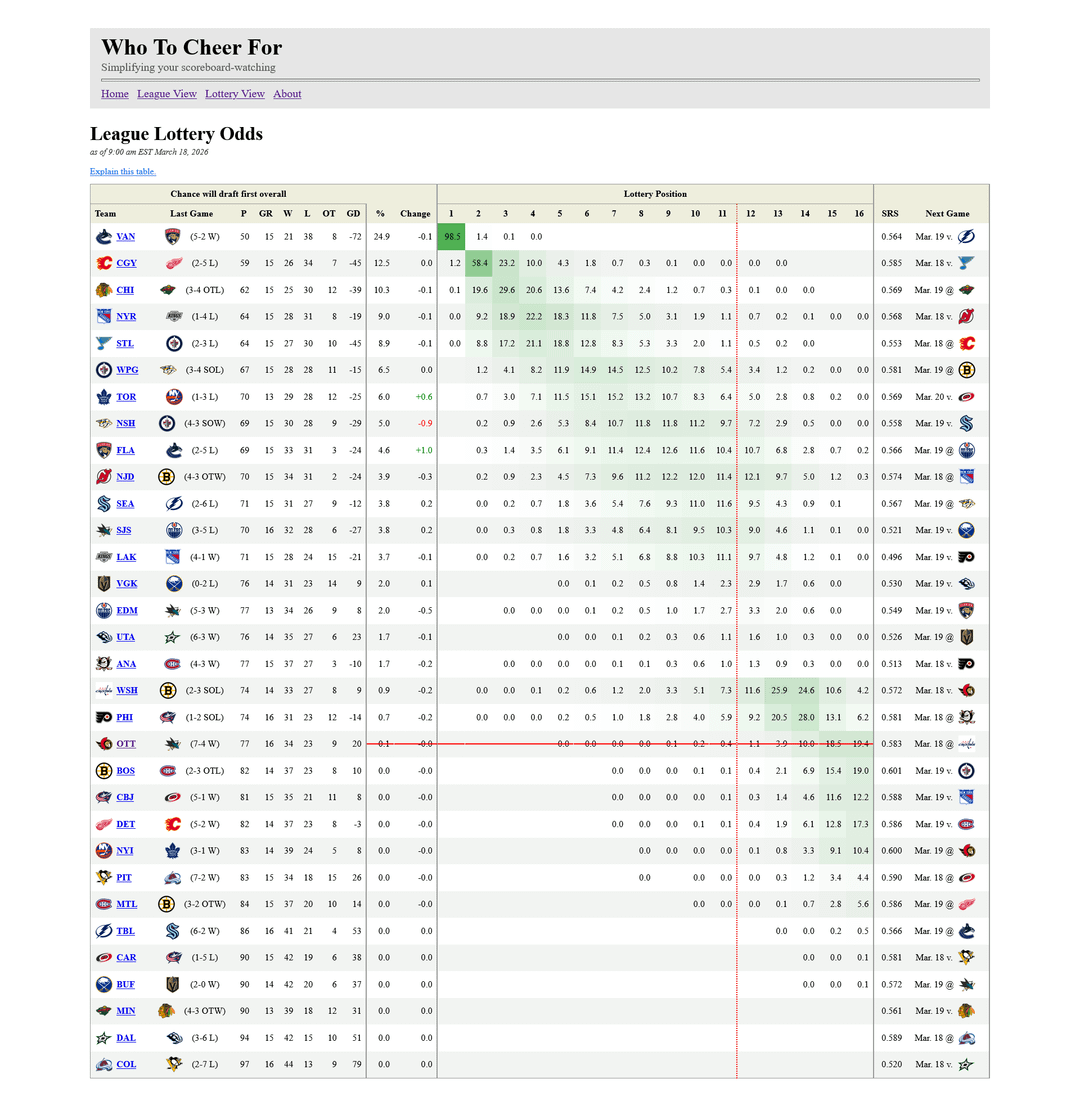Select the Bruins logo next to BOS link
Viewport: 1080px width, 1106px height.
103,771
